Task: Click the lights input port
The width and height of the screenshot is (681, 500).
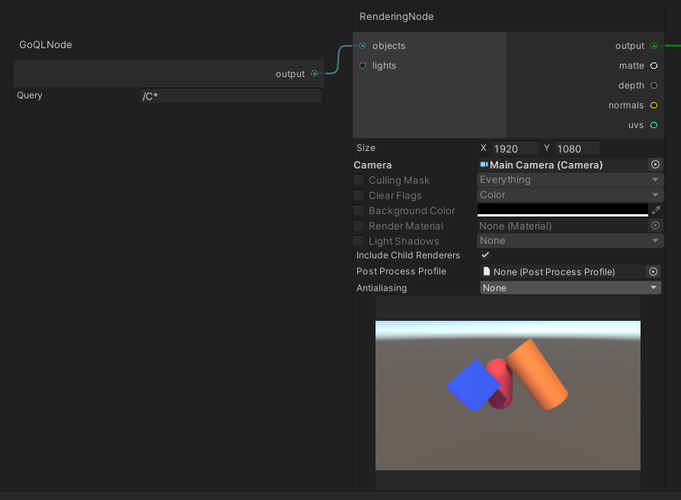Action: coord(363,66)
